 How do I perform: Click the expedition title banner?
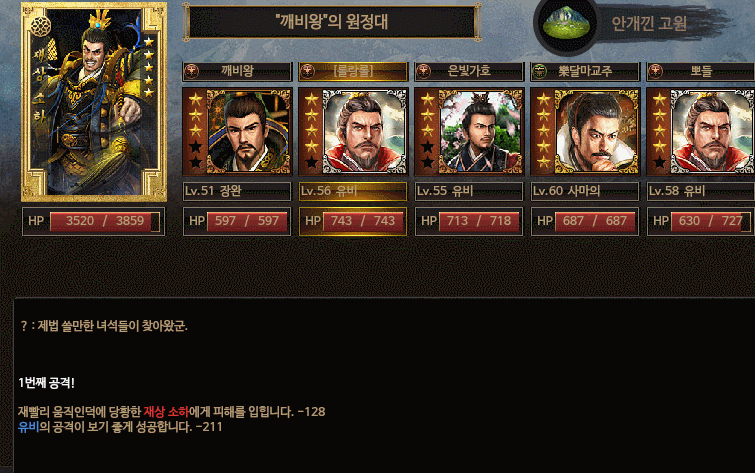click(x=332, y=22)
